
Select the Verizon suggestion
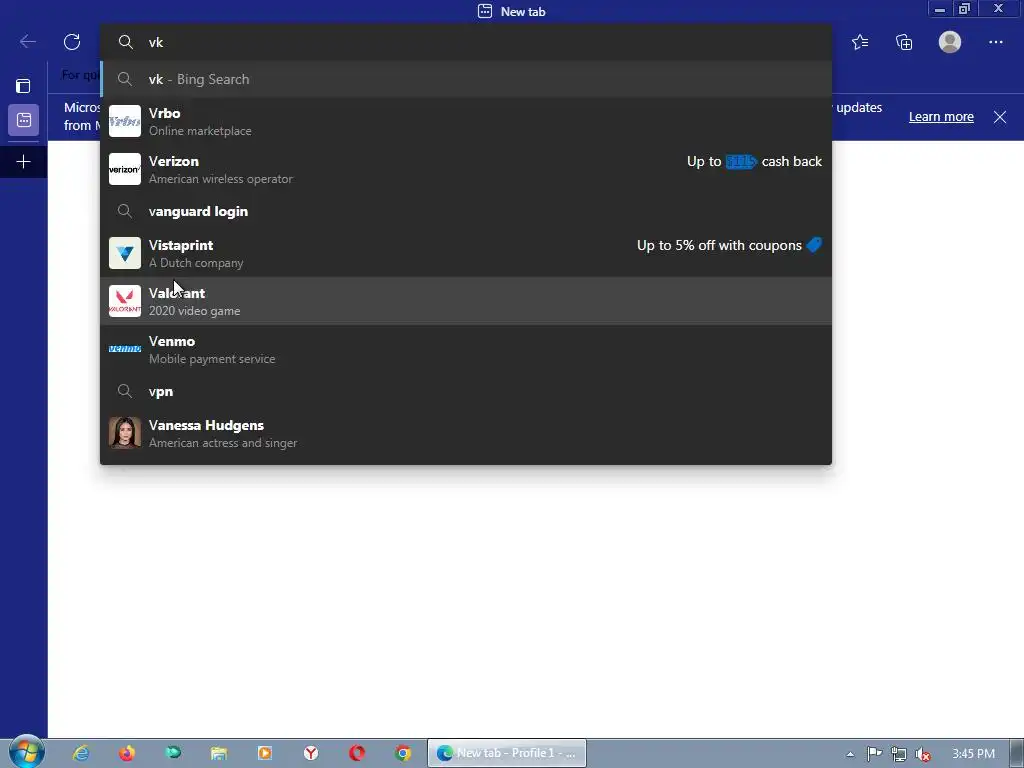pyautogui.click(x=466, y=169)
